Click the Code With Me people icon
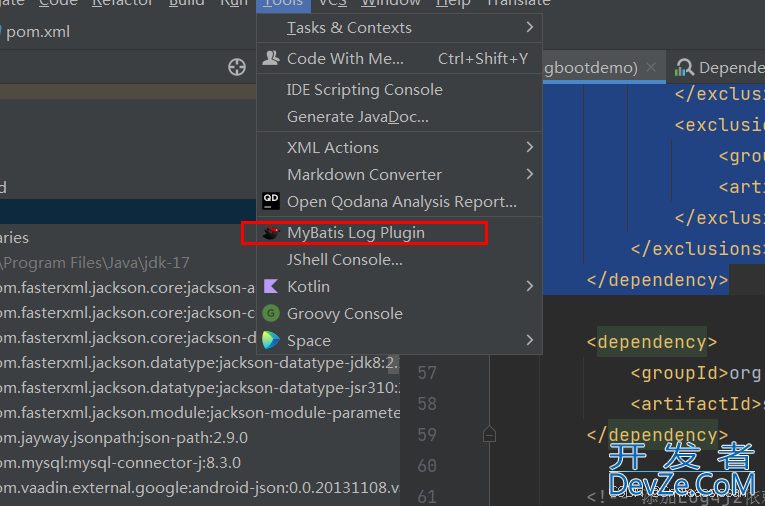 [x=271, y=58]
